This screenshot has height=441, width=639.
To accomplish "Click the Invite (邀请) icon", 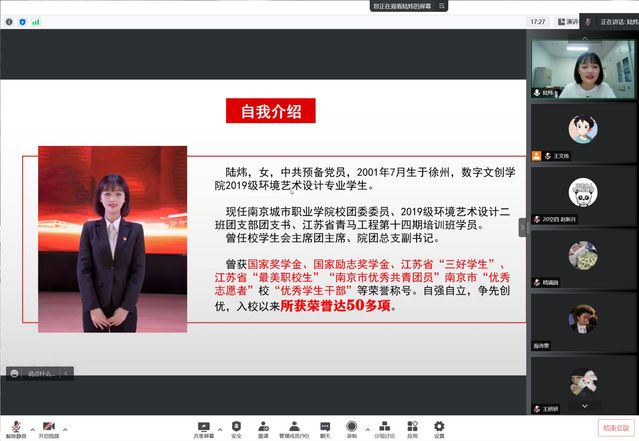I will (263, 427).
